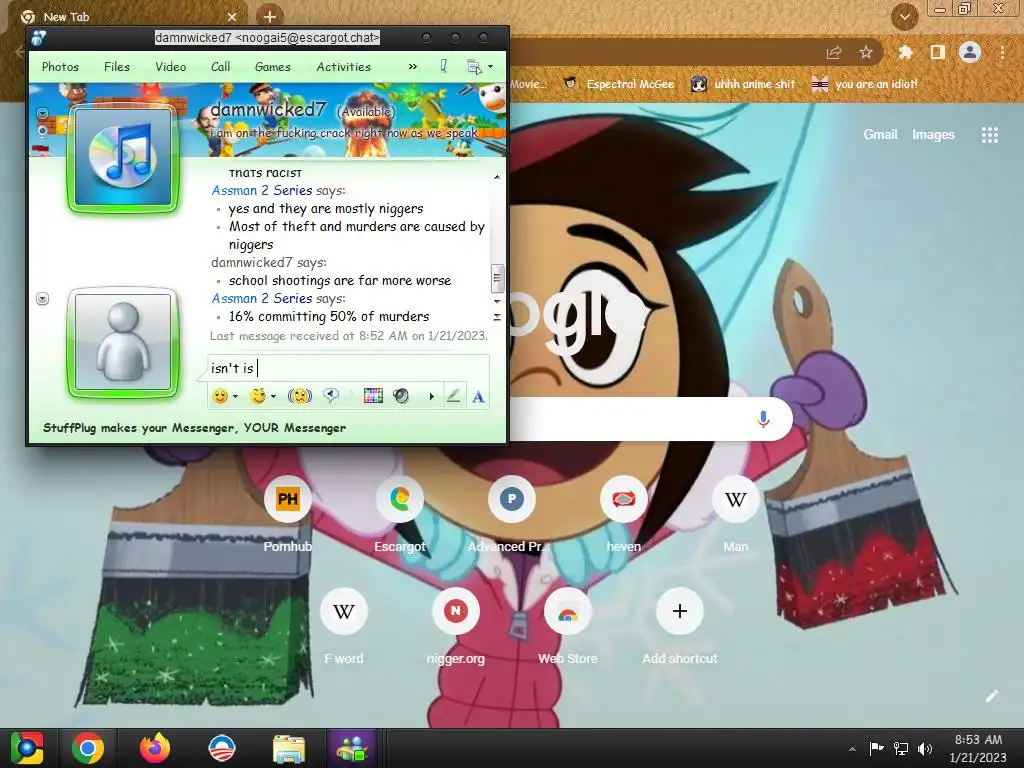Click the invite contact icon beside Activities overflow
1024x768 pixels.
pyautogui.click(x=443, y=66)
